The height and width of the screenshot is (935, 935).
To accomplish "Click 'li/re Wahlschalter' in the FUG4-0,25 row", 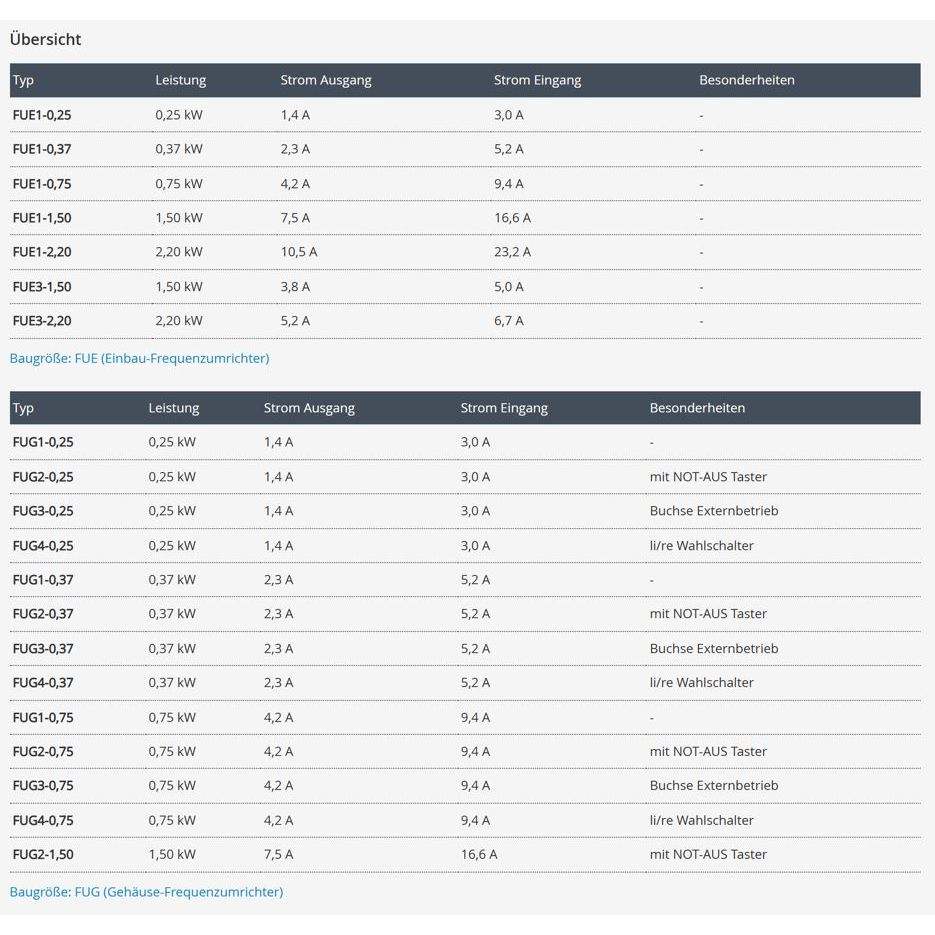I will point(701,546).
